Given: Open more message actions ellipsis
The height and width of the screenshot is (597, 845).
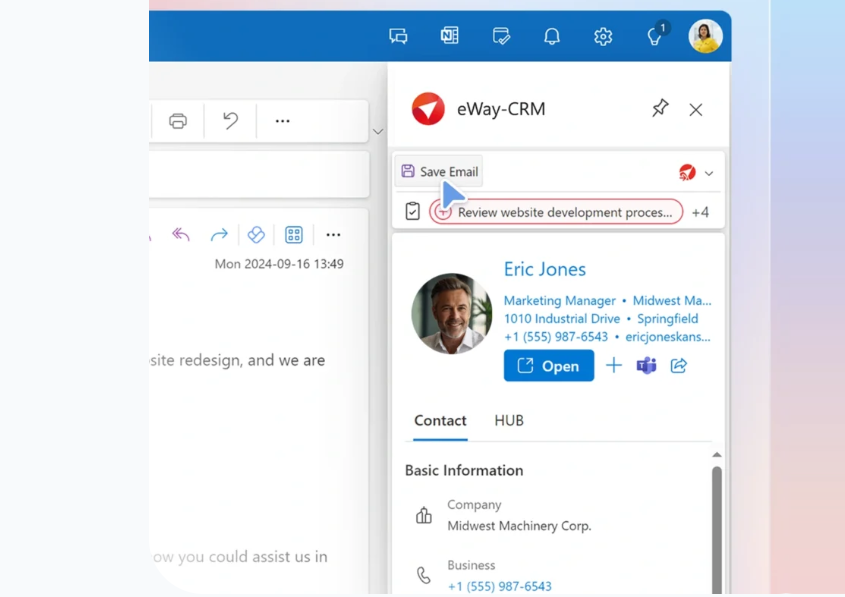Looking at the screenshot, I should point(333,235).
